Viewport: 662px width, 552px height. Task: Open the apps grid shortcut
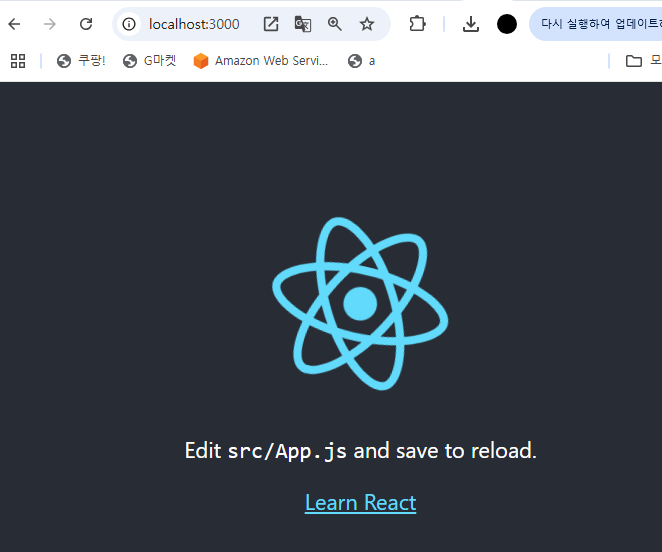18,61
